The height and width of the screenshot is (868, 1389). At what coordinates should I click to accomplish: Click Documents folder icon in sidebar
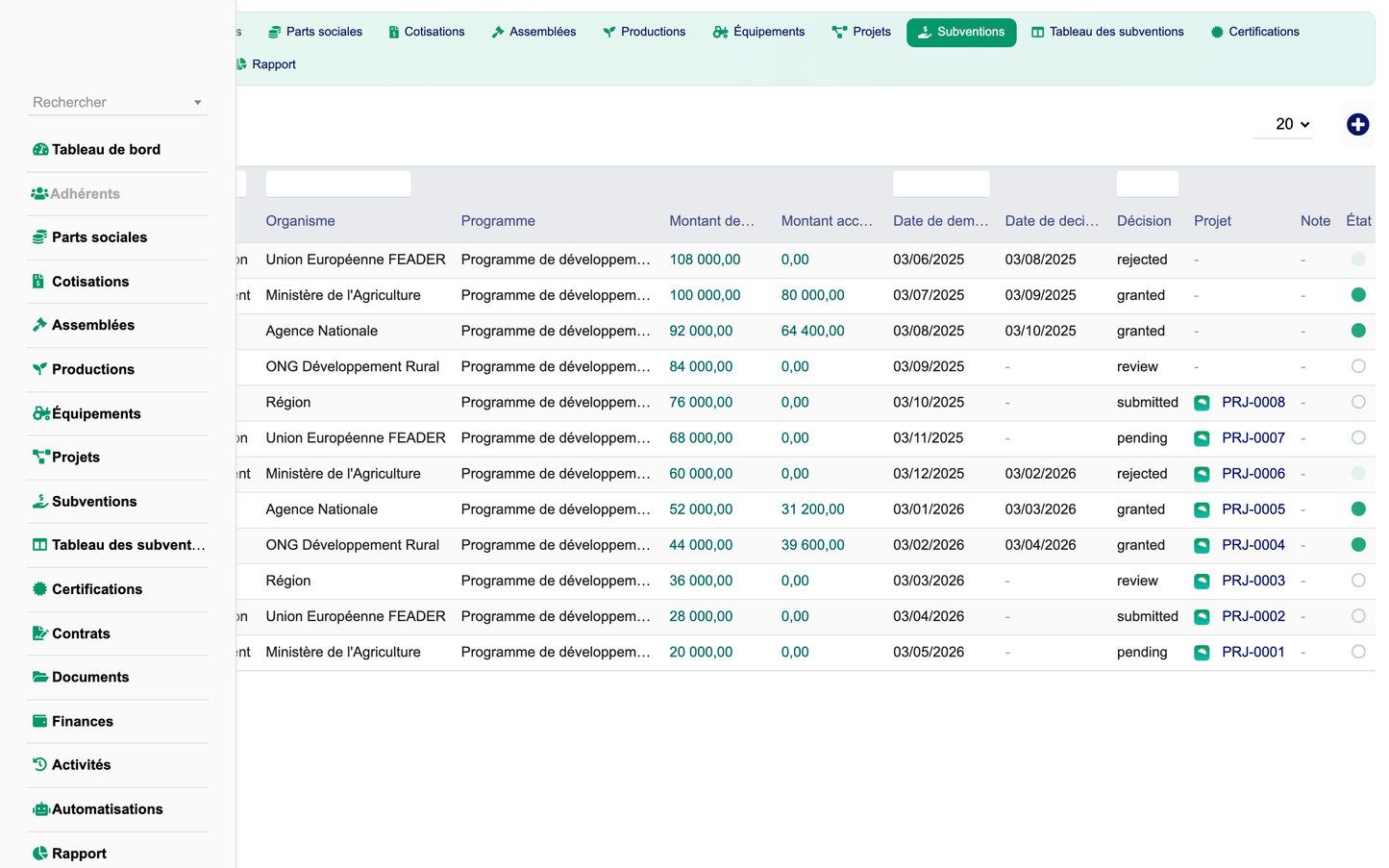pyautogui.click(x=40, y=677)
